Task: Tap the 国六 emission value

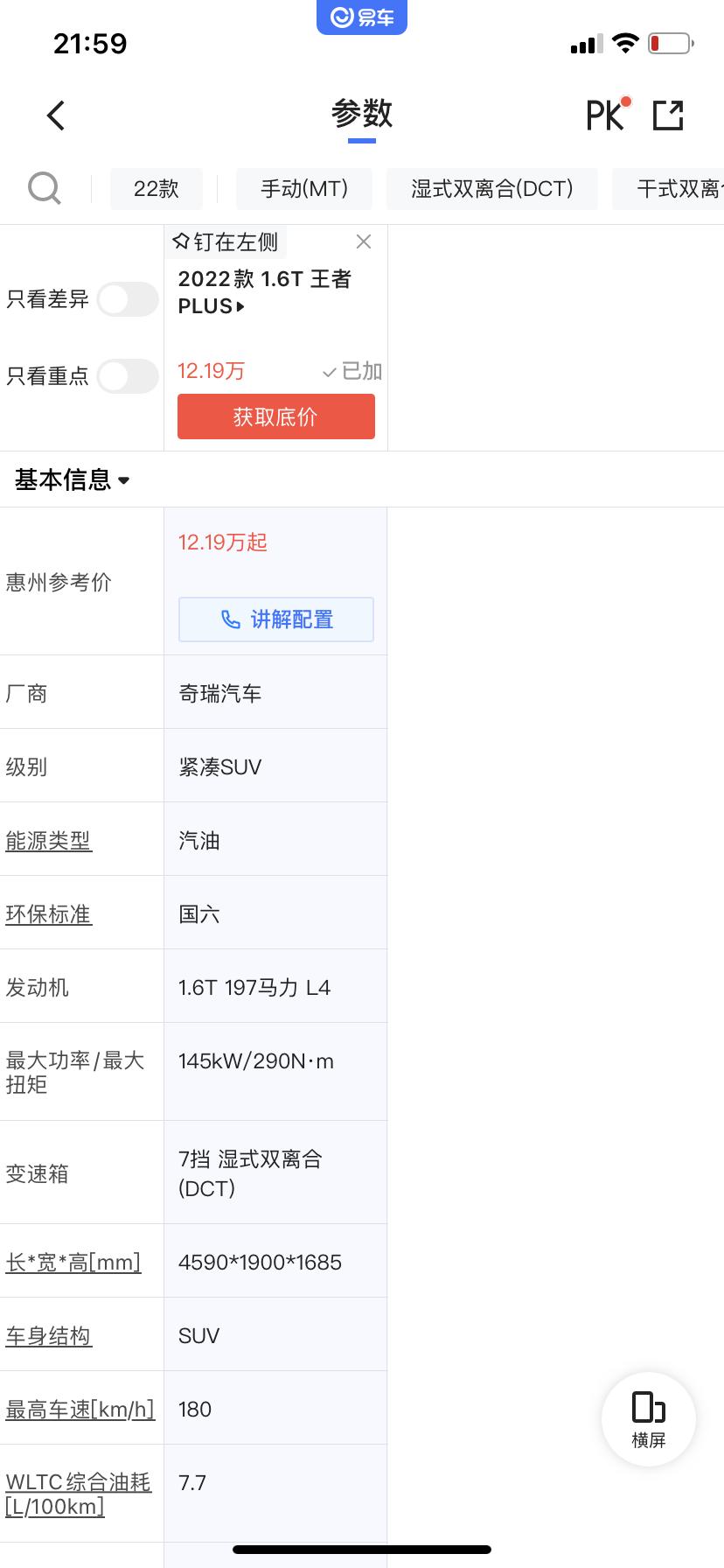Action: pyautogui.click(x=199, y=914)
